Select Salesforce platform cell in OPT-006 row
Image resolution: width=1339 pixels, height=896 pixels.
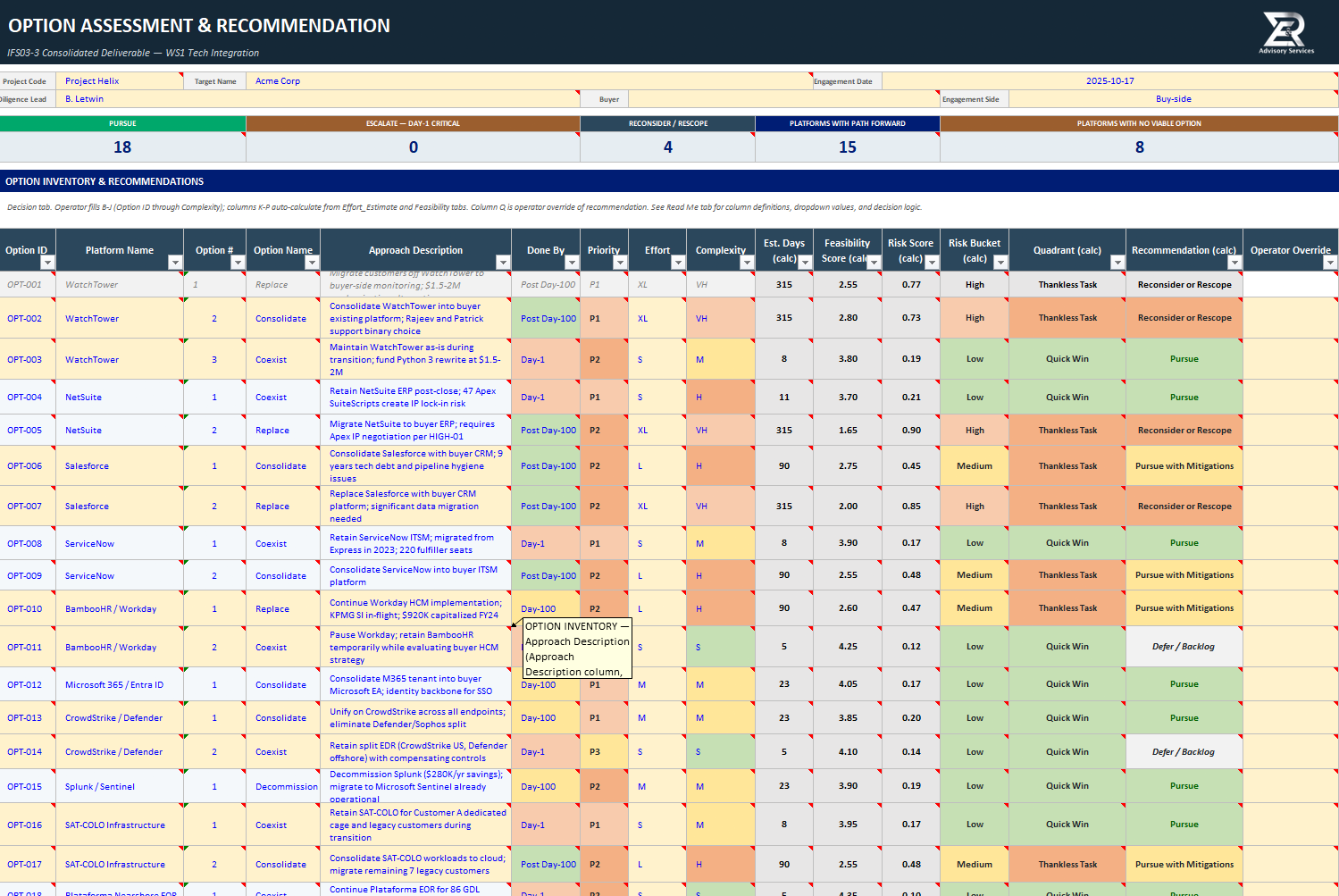click(x=120, y=465)
